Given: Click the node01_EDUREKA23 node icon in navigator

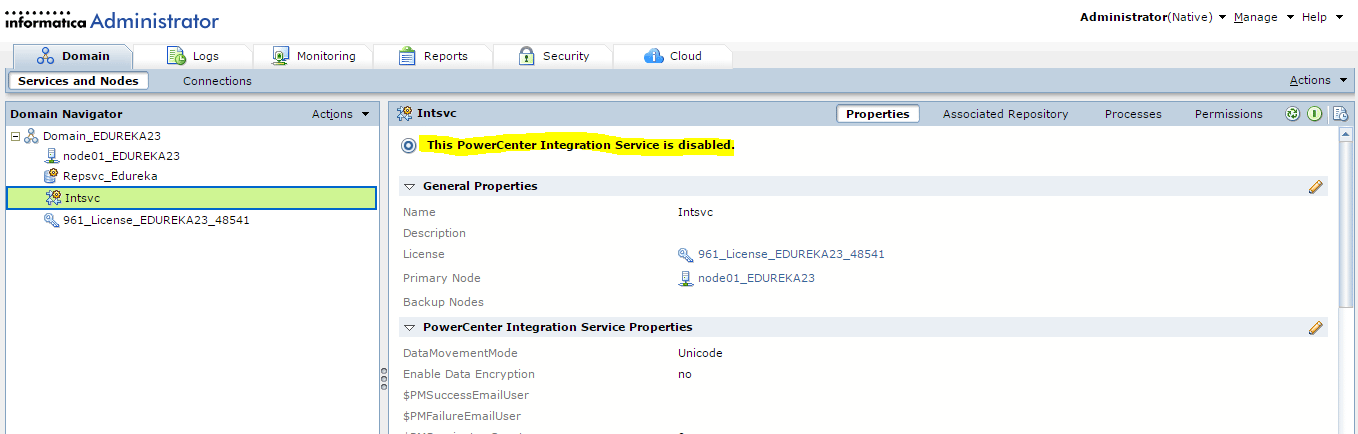Looking at the screenshot, I should pyautogui.click(x=51, y=156).
